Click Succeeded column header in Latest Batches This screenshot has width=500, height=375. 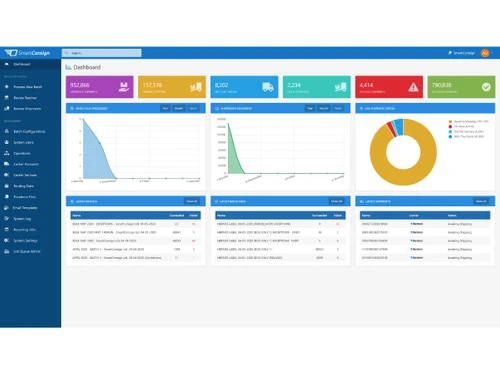point(177,216)
